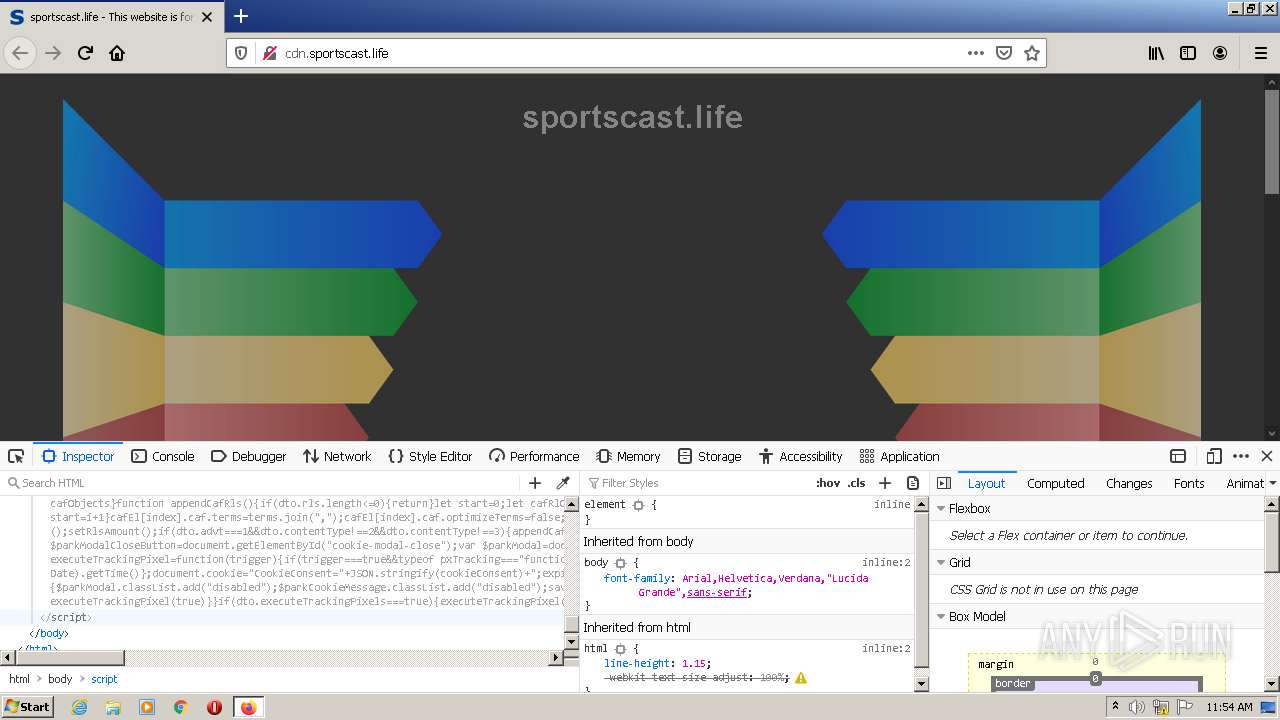Select the Layout sidebar tab
This screenshot has height=720, width=1280.
(986, 483)
